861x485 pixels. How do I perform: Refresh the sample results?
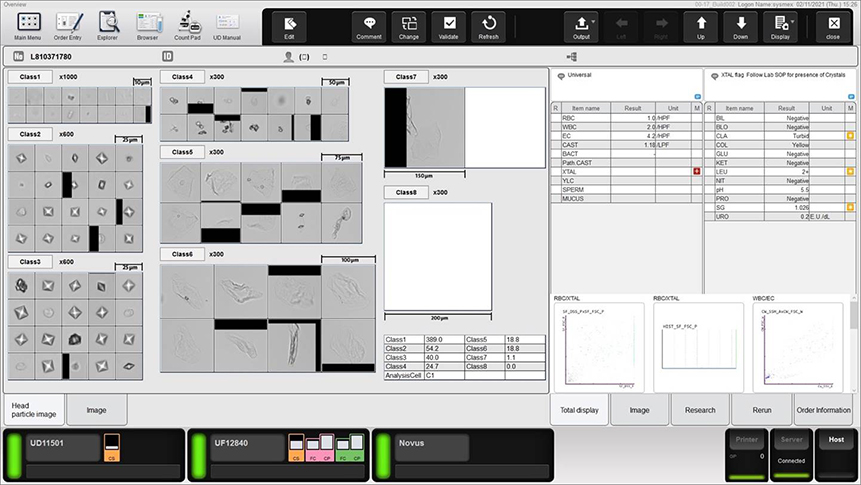tap(489, 26)
